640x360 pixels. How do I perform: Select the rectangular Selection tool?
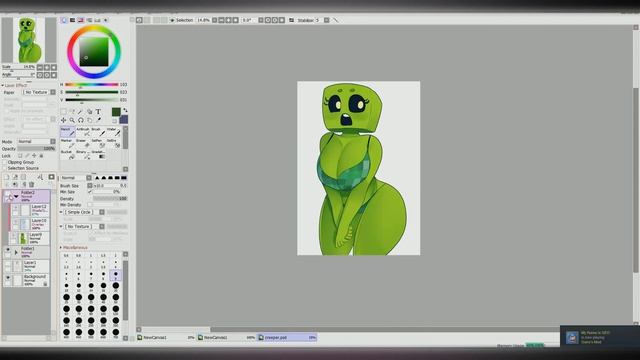click(63, 111)
